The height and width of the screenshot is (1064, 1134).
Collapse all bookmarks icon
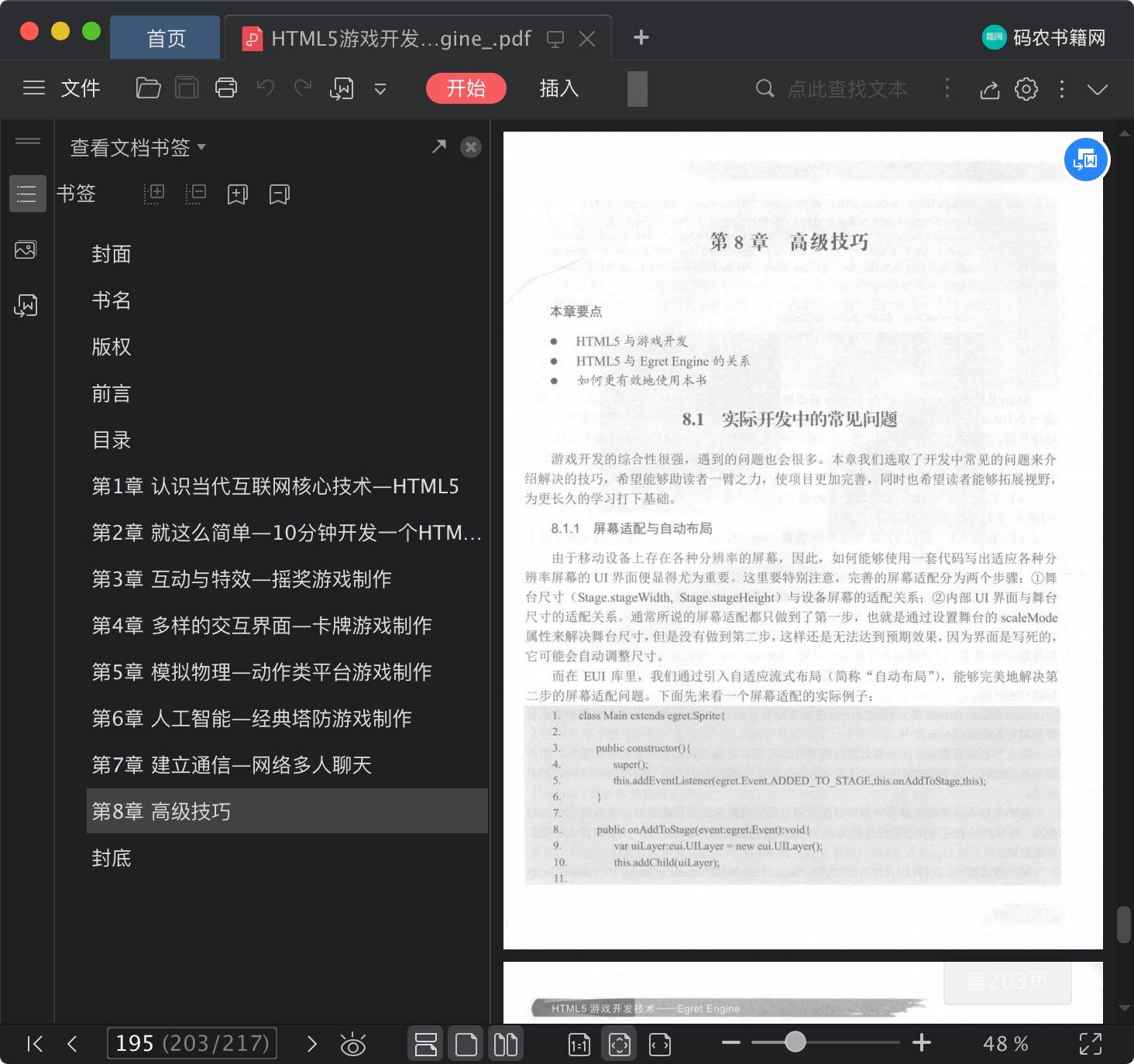(196, 194)
